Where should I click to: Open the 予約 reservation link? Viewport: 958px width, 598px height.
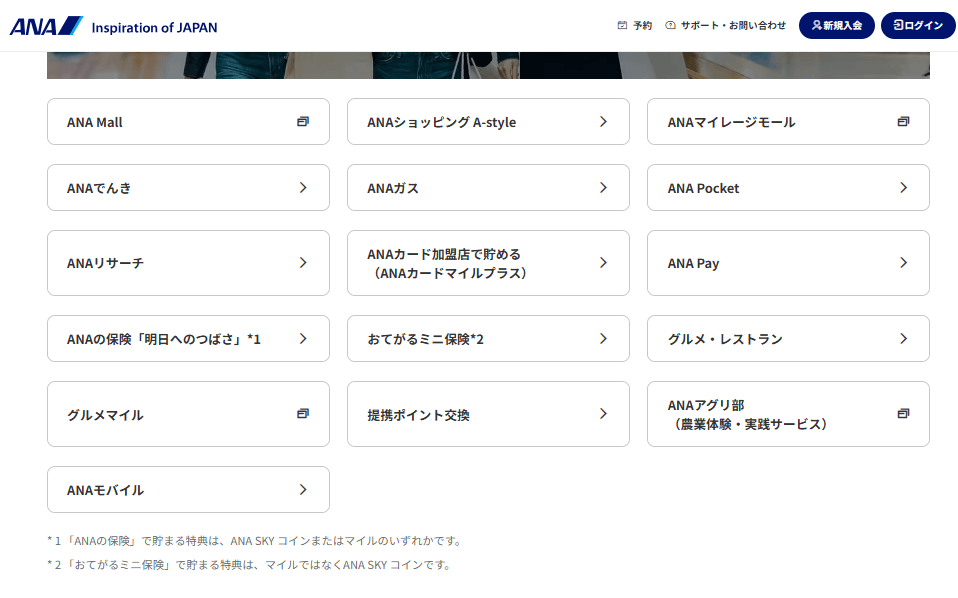tap(635, 26)
